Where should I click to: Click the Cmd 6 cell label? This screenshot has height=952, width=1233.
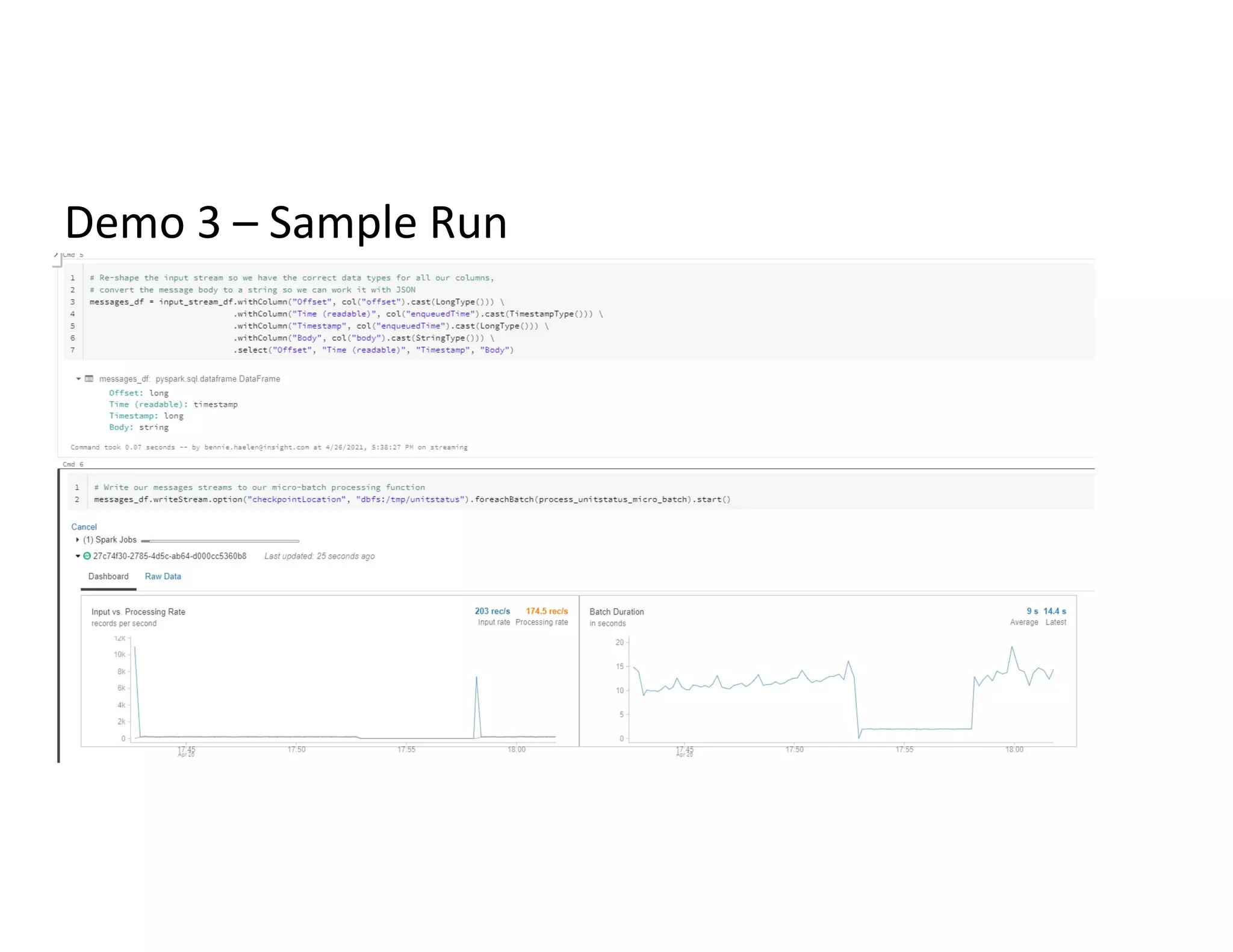tap(73, 464)
